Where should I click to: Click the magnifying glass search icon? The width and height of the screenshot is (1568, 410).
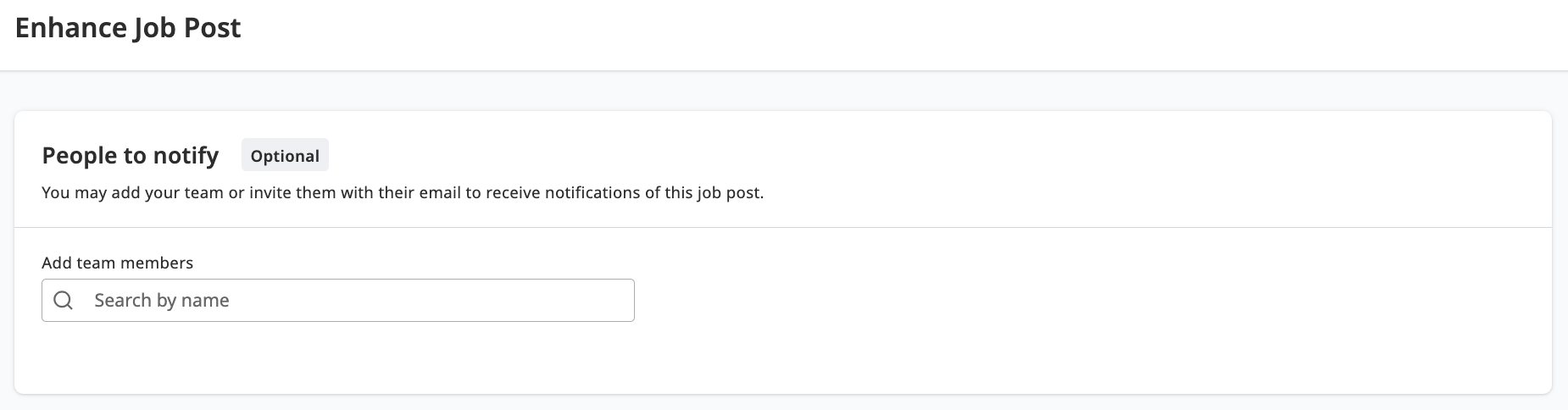point(63,300)
